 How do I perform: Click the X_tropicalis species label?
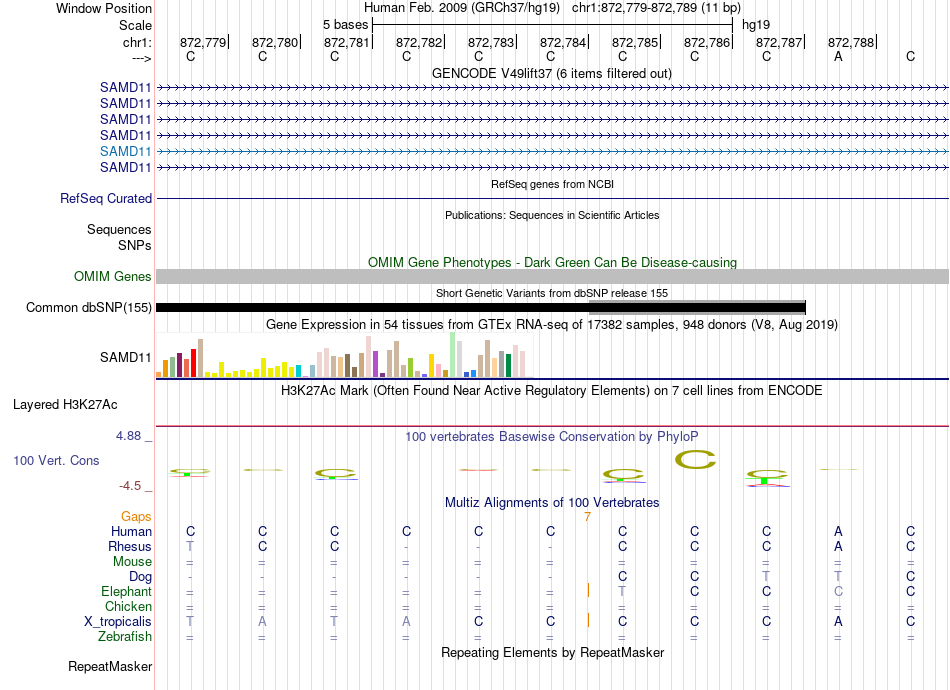tap(118, 622)
